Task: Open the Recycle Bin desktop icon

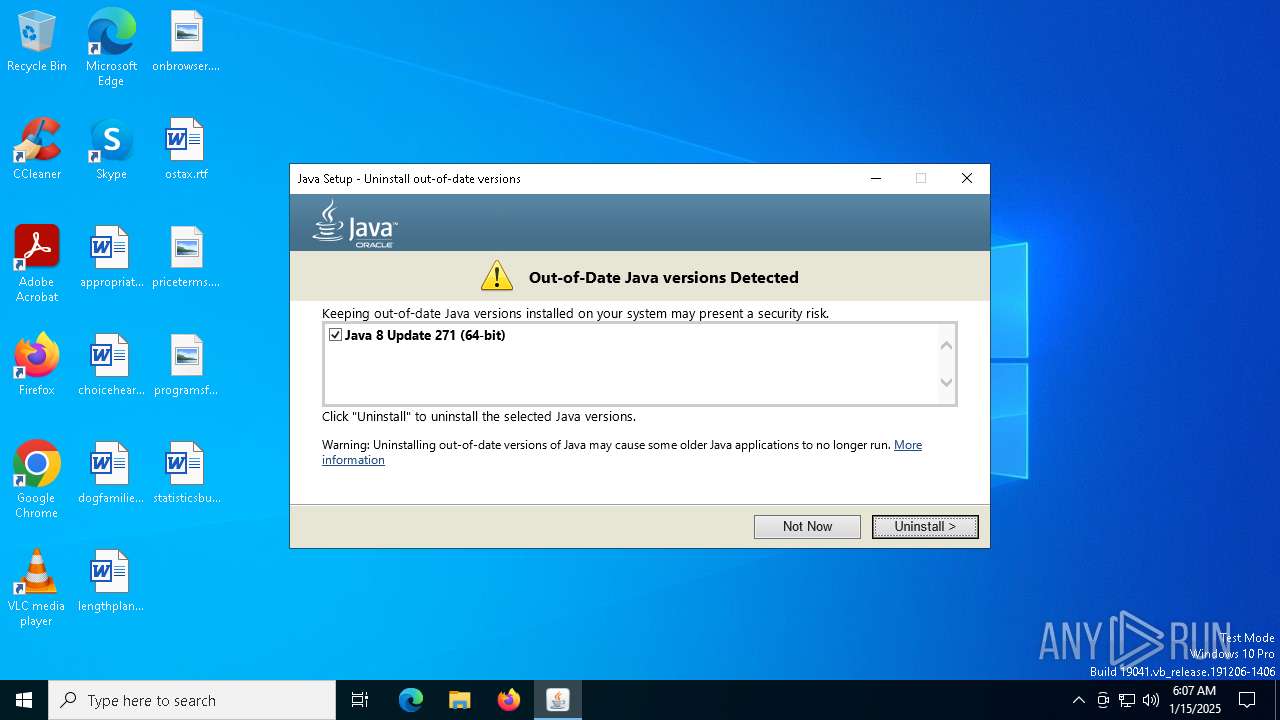Action: 37,42
